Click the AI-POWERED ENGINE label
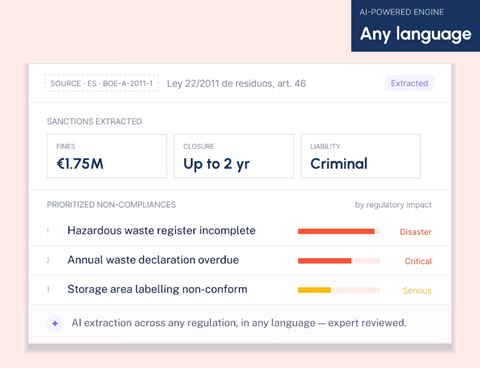480x368 pixels. 402,12
